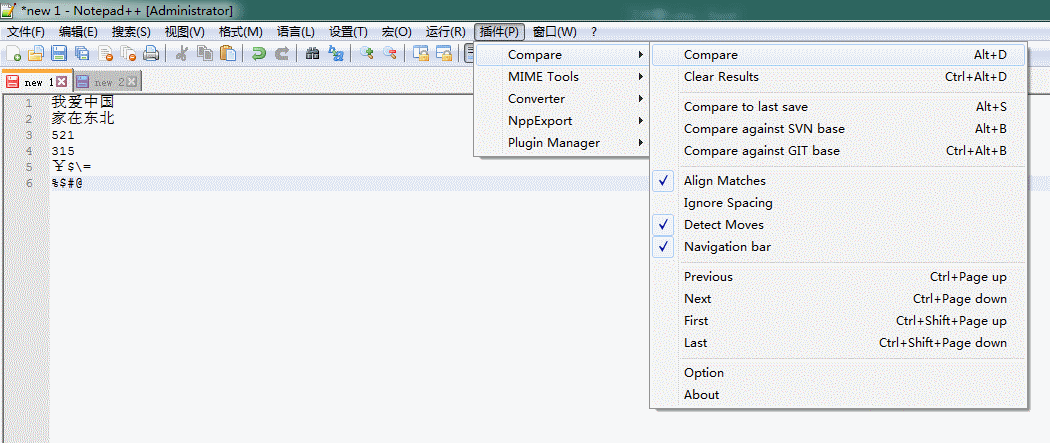
Task: Click the Replace toolbar icon
Action: tap(336, 54)
